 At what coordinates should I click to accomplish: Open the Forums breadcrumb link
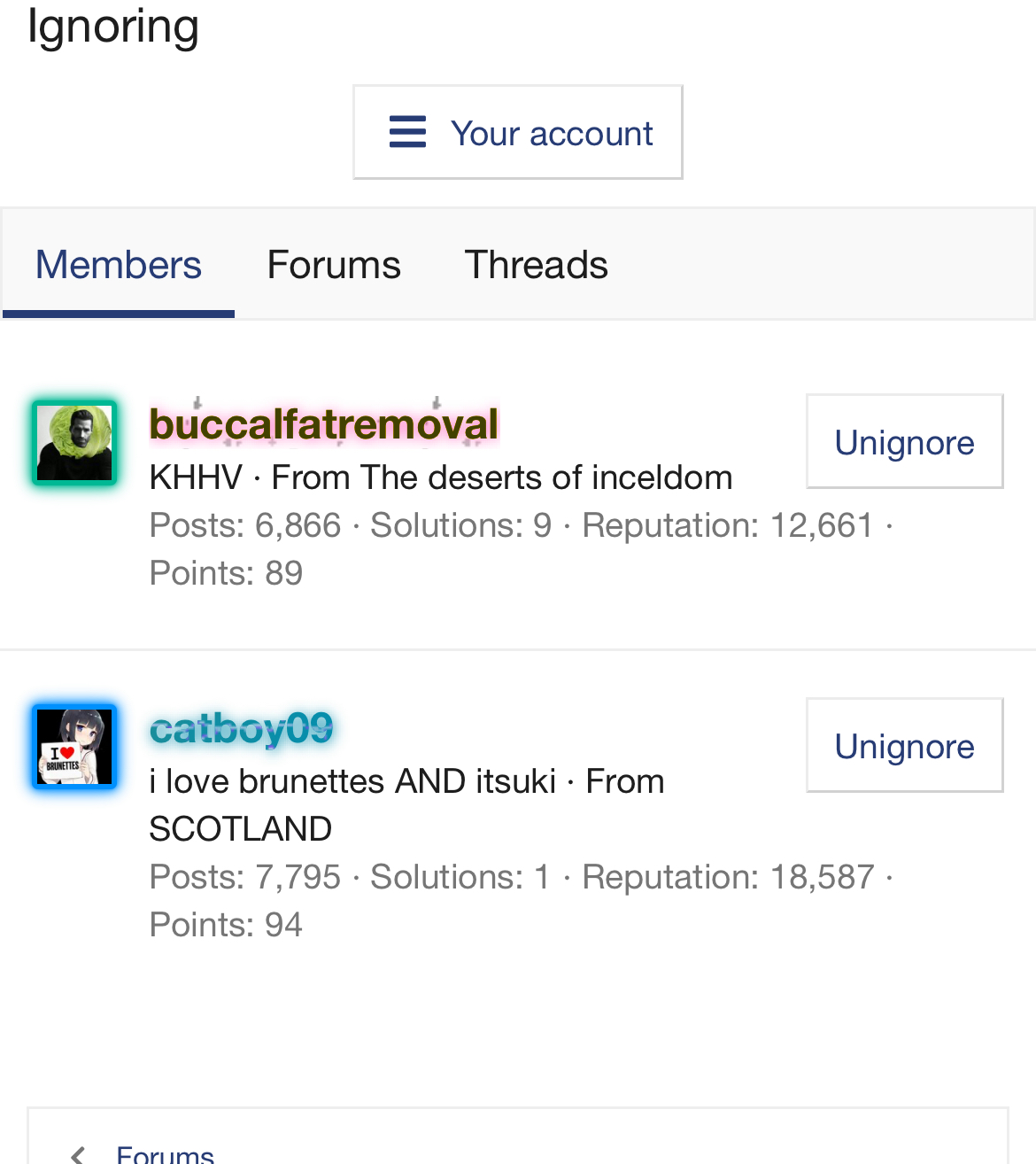[166, 1154]
